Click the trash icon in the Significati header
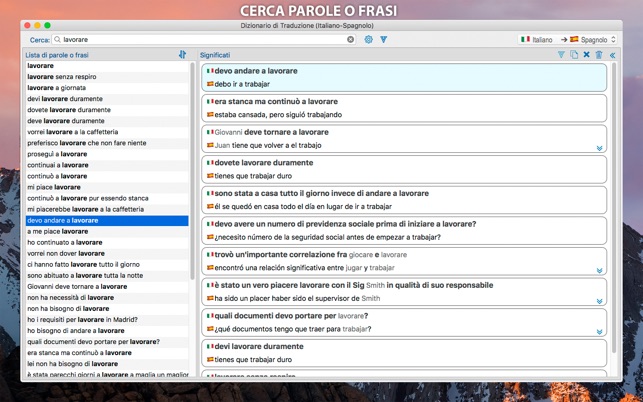The image size is (643, 402). point(600,54)
